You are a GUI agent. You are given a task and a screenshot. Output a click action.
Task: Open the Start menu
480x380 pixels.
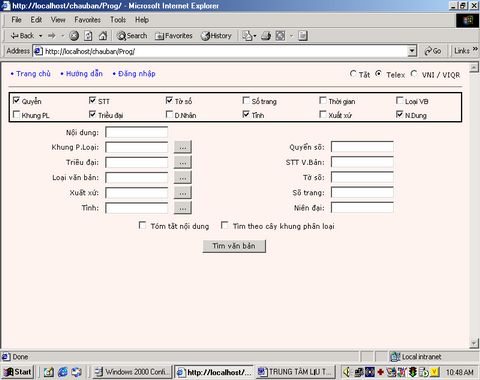point(18,372)
